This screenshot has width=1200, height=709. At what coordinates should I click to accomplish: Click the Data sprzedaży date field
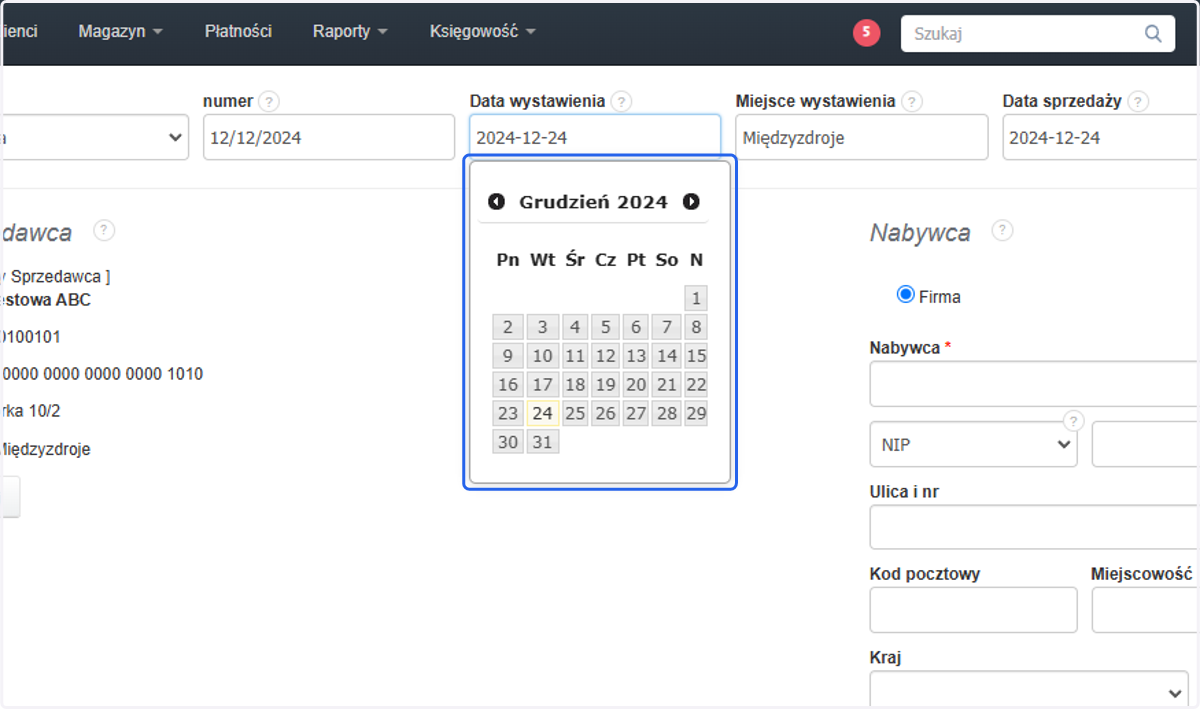coord(1101,137)
